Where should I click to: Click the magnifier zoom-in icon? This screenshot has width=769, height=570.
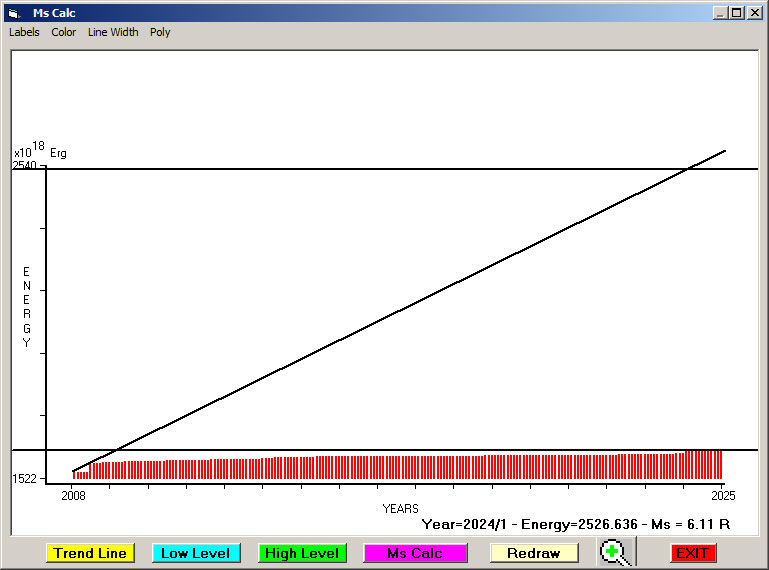pyautogui.click(x=615, y=552)
